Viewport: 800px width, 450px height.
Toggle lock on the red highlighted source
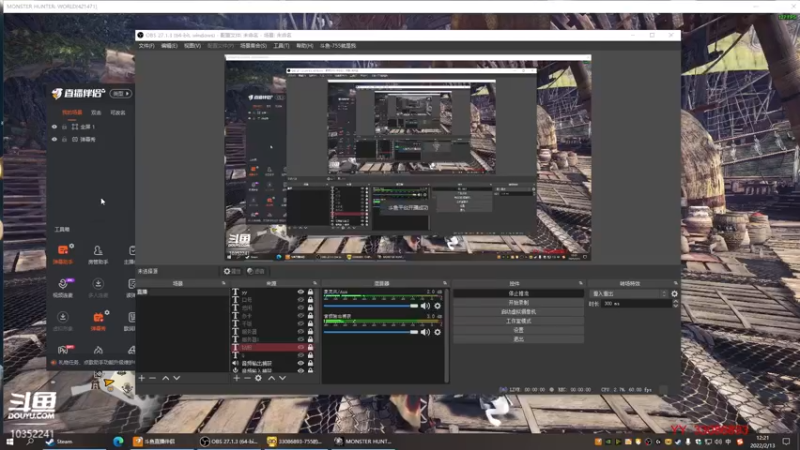pyautogui.click(x=310, y=347)
